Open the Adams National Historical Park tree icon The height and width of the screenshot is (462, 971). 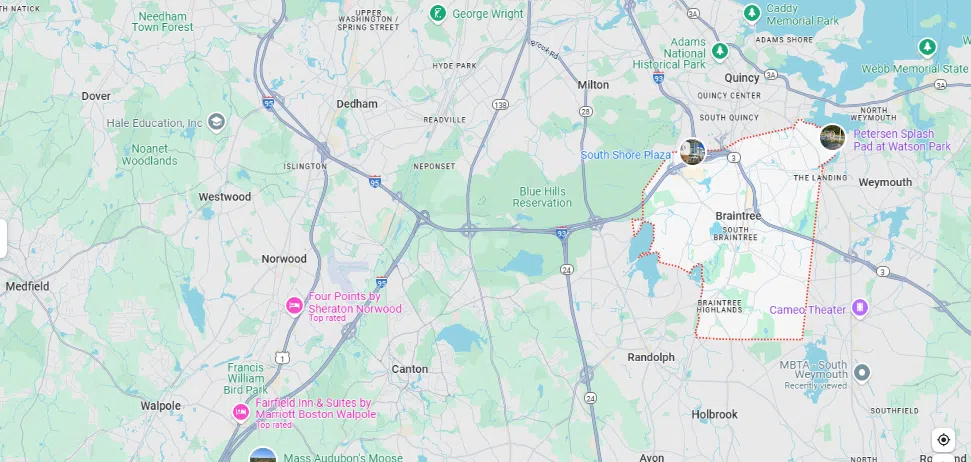pyautogui.click(x=720, y=50)
